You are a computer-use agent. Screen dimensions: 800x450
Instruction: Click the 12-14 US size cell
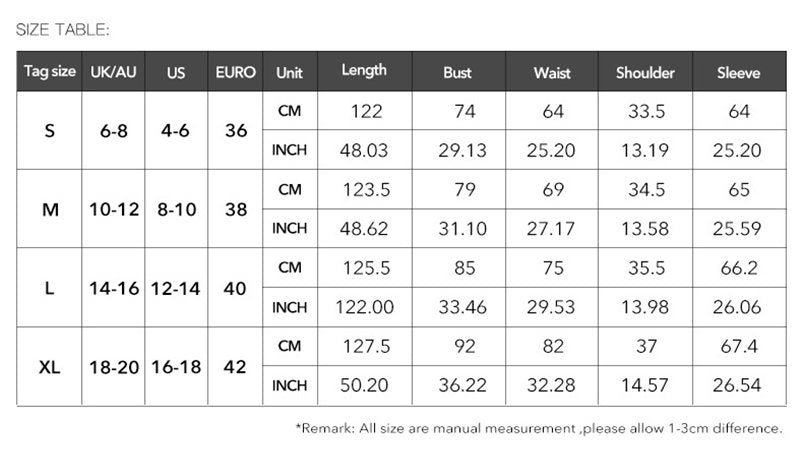click(176, 288)
